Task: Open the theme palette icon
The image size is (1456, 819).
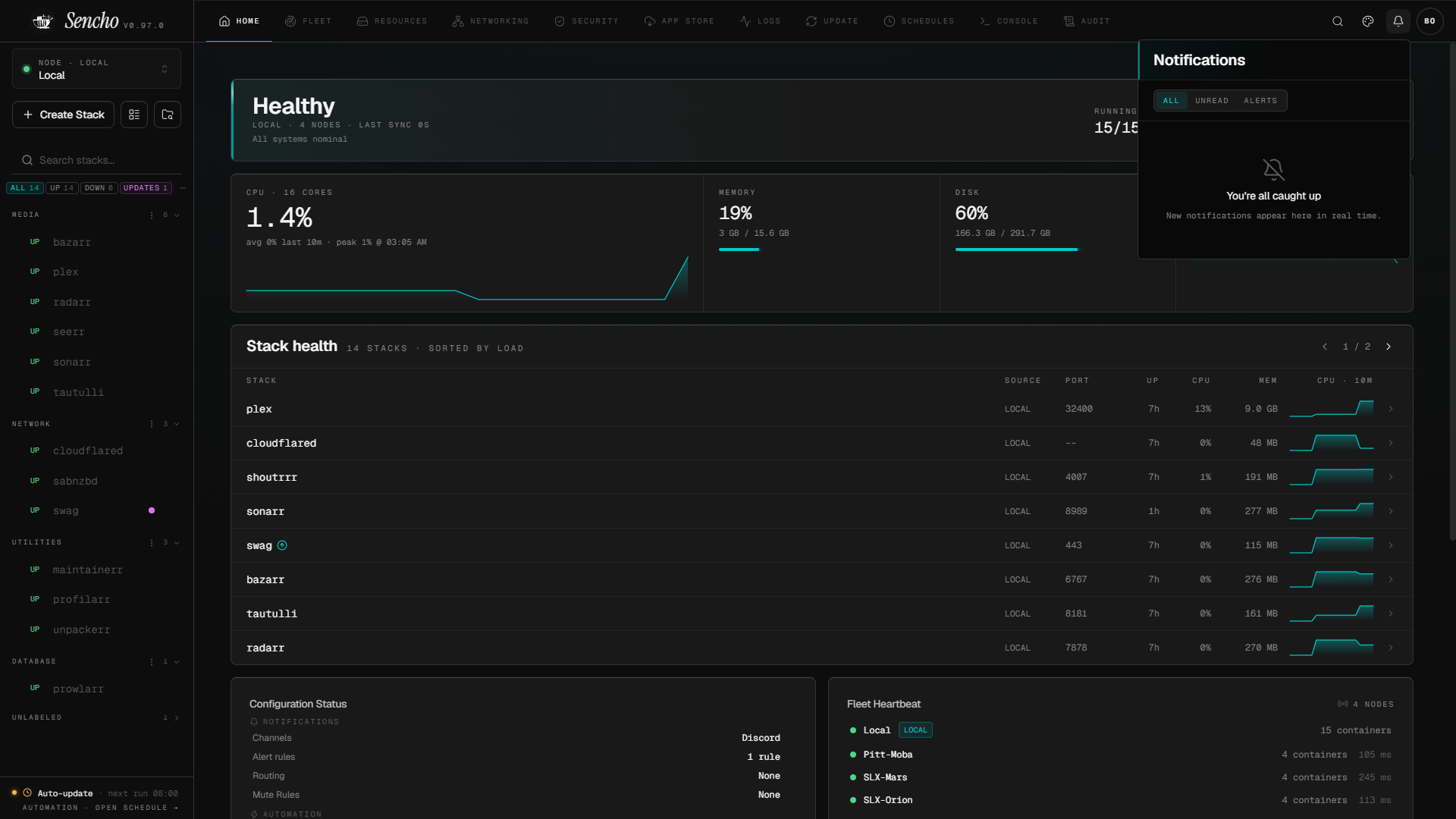Action: click(x=1368, y=21)
